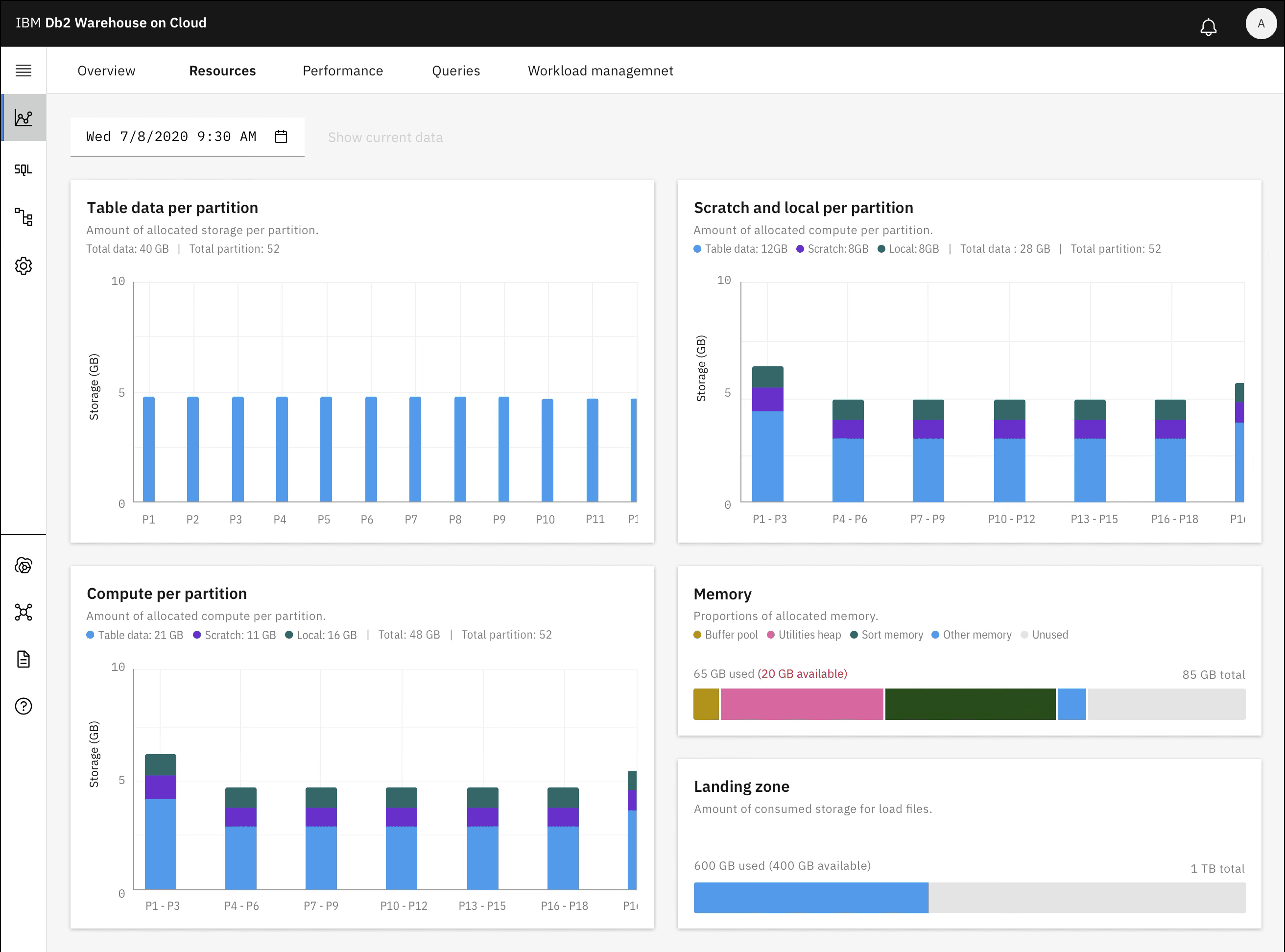The height and width of the screenshot is (952, 1285).
Task: Open the help question mark icon
Action: (x=23, y=706)
